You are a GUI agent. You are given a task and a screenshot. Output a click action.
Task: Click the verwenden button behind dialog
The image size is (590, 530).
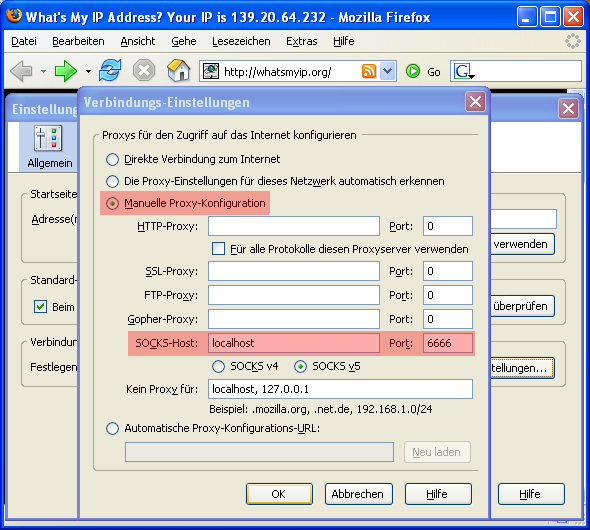(522, 244)
